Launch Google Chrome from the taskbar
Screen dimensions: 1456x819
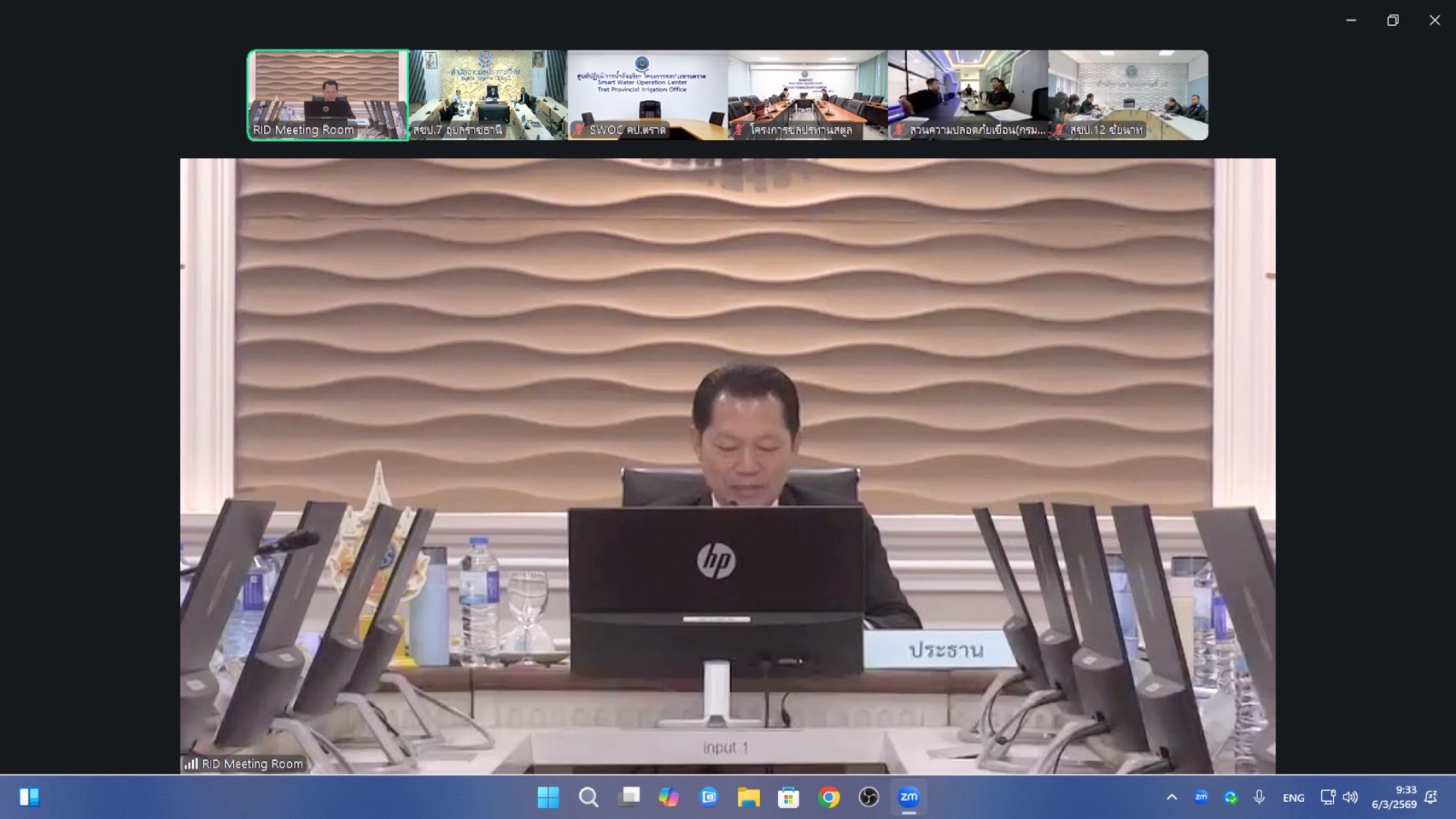click(x=828, y=798)
